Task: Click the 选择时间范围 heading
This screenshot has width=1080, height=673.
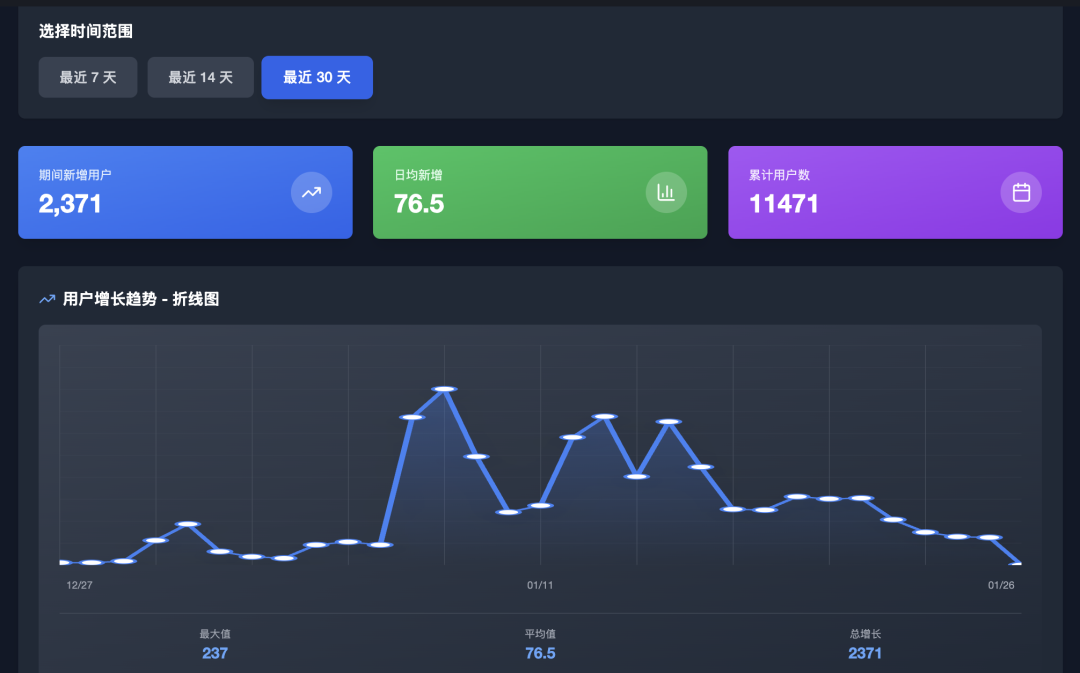Action: (86, 31)
